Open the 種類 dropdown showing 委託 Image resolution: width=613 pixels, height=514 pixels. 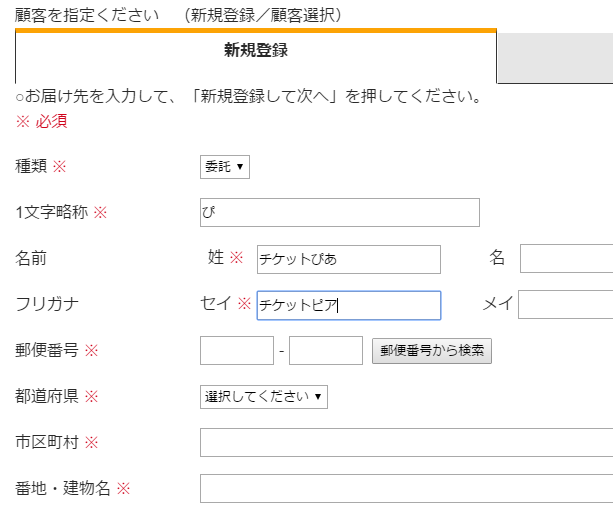point(225,167)
